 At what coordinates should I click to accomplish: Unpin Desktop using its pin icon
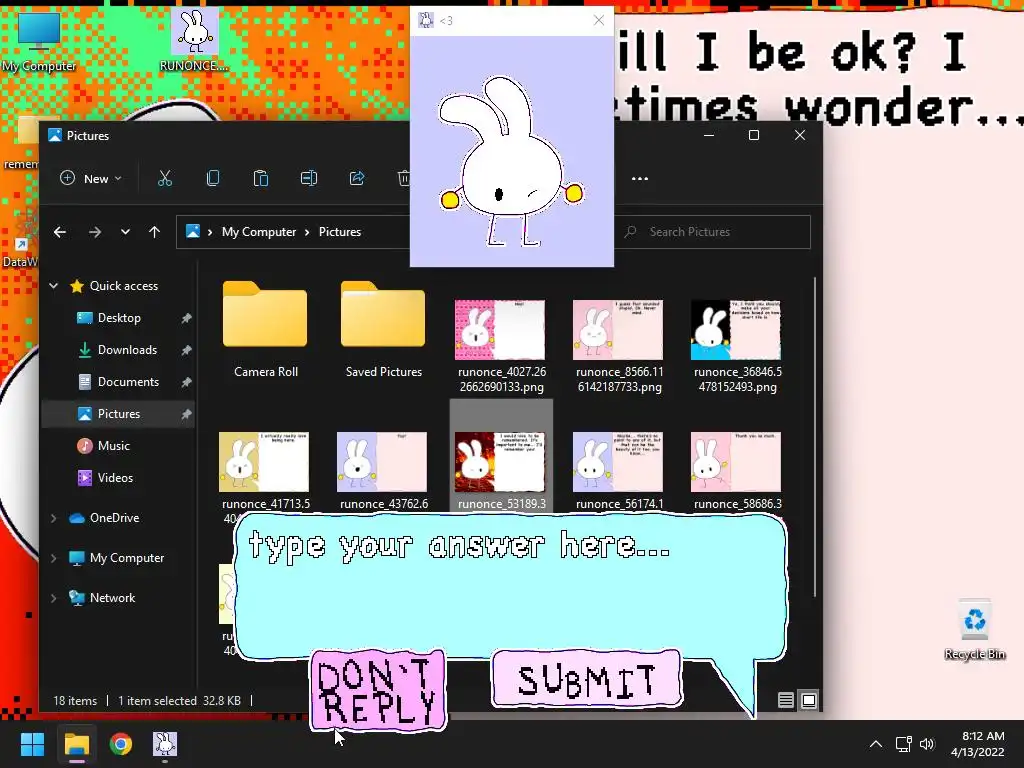tap(186, 318)
